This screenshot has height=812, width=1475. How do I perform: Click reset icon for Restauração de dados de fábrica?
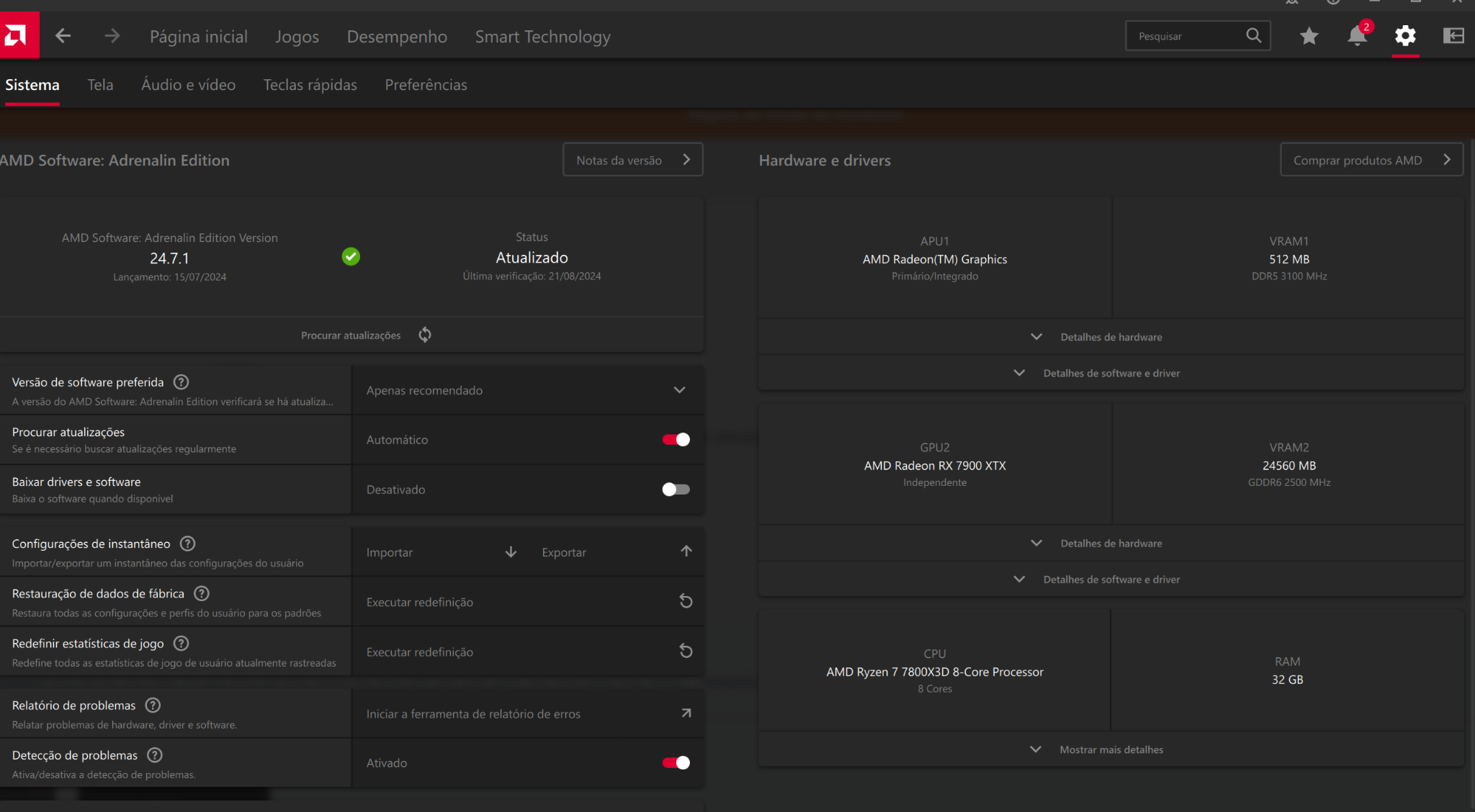[686, 601]
